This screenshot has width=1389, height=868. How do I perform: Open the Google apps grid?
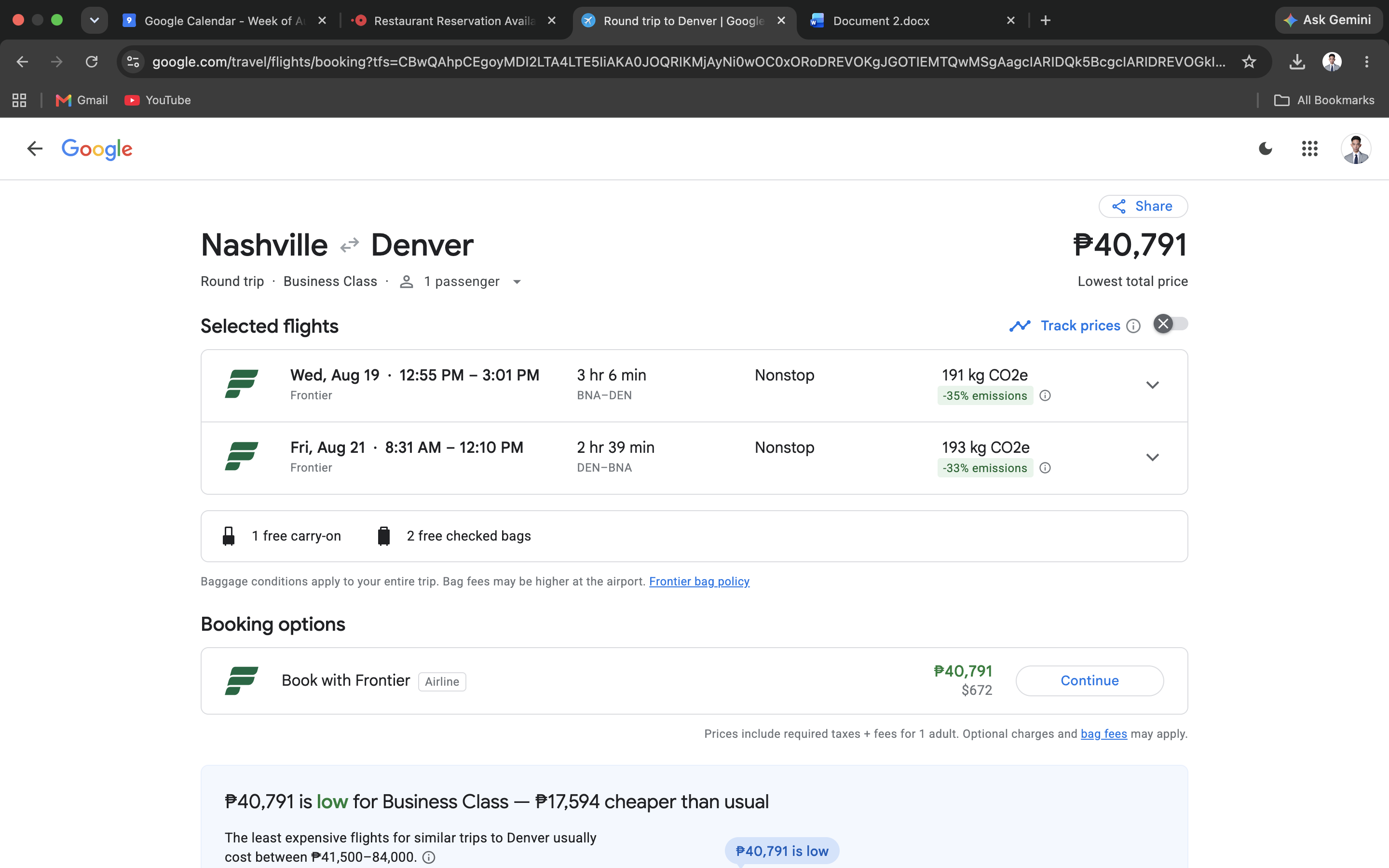(x=1309, y=149)
